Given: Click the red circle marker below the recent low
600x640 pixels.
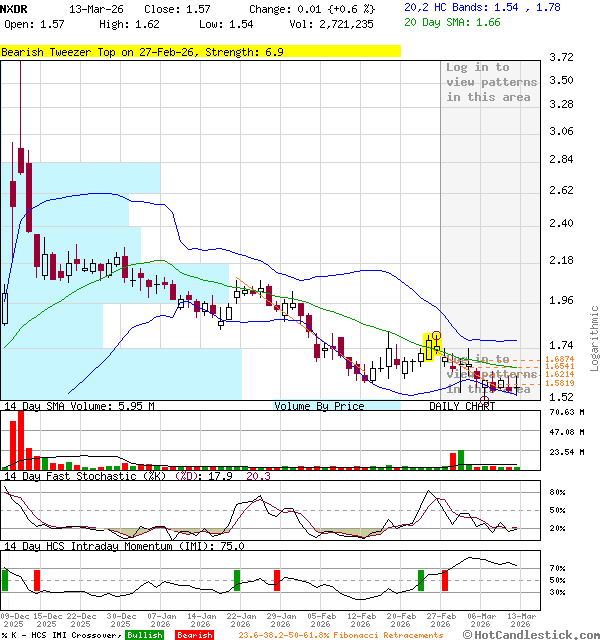Looking at the screenshot, I should coord(485,400).
